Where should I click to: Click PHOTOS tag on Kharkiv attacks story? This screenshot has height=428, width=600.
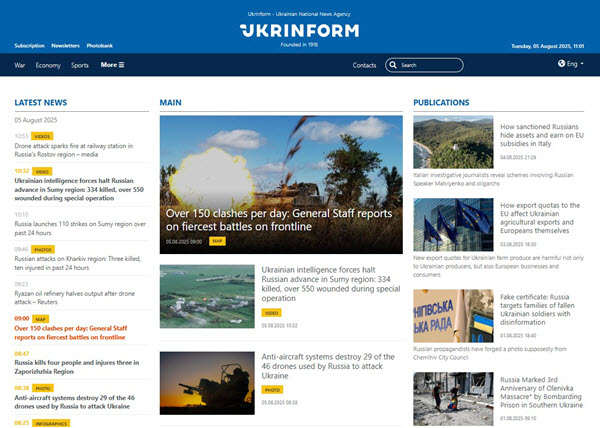click(x=43, y=249)
